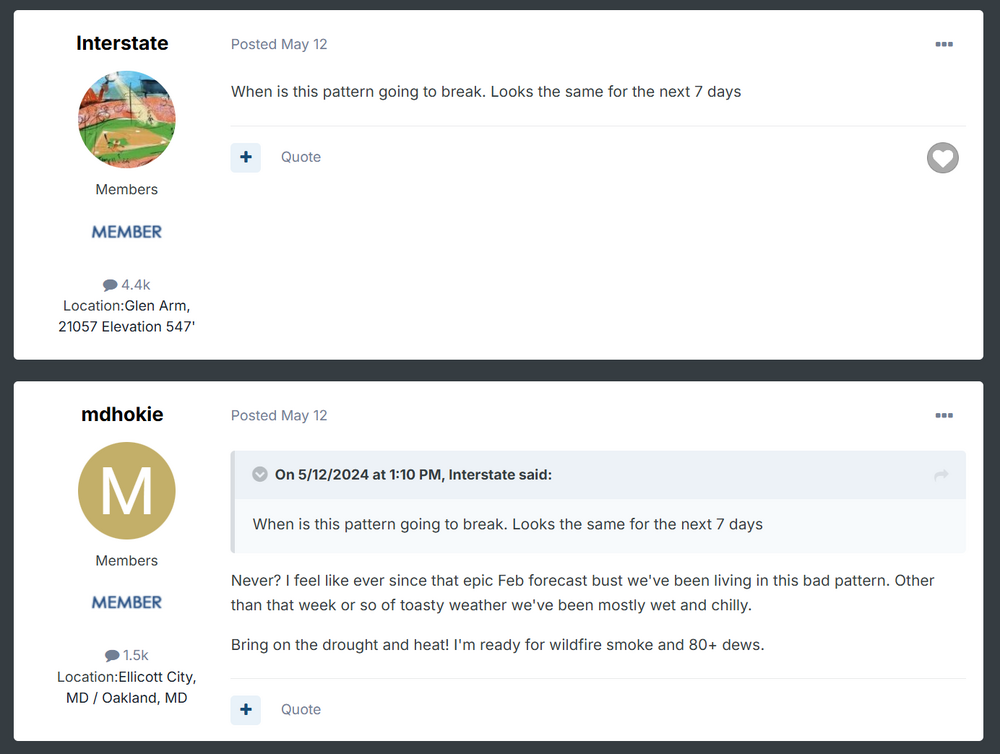Open the options menu on mdhokie's post
The image size is (1000, 754).
coord(944,415)
